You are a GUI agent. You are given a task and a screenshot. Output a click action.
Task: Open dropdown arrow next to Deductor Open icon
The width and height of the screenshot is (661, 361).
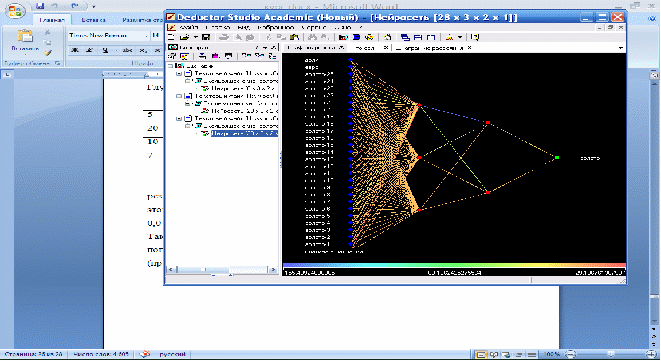(x=195, y=38)
